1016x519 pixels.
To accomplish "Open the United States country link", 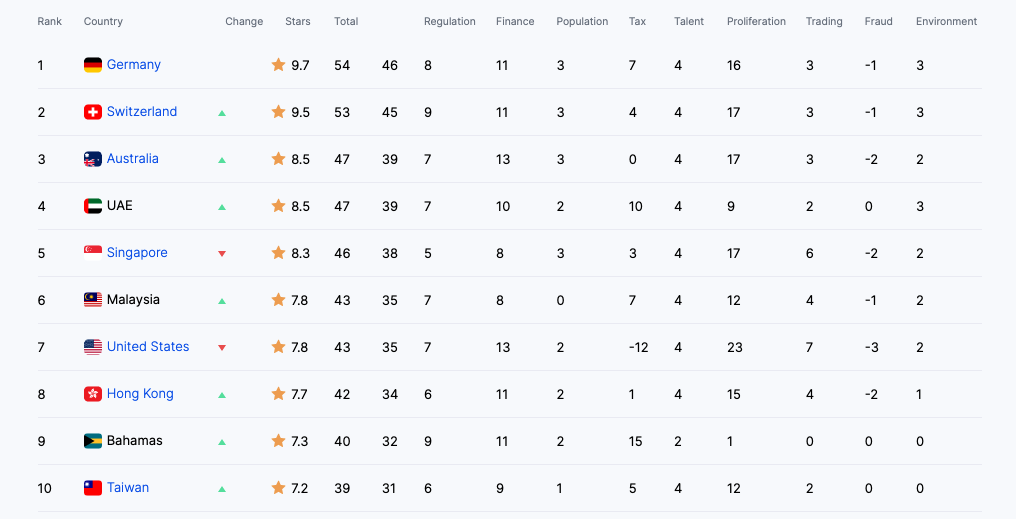I will coord(148,347).
